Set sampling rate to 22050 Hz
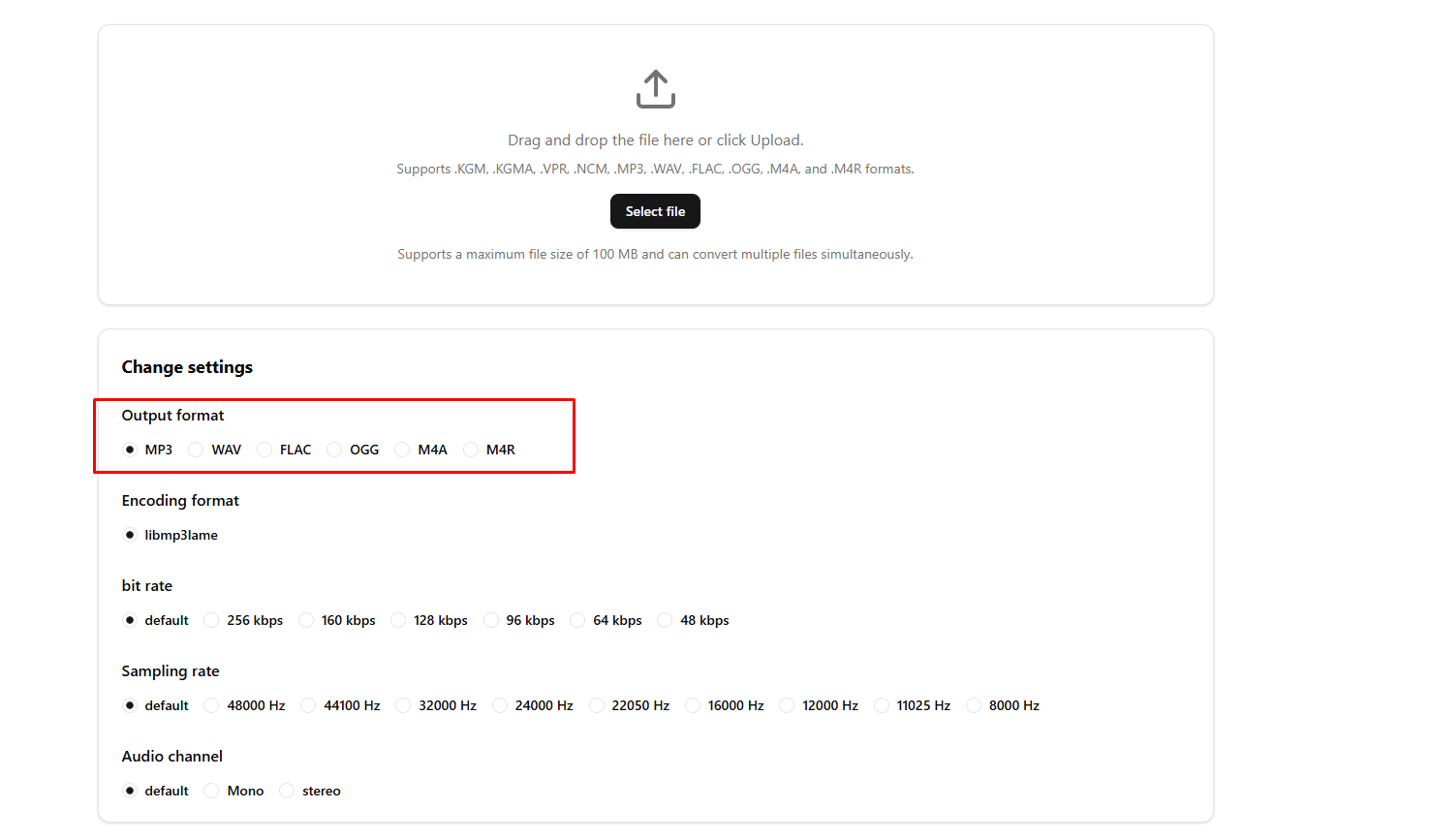 (x=597, y=704)
